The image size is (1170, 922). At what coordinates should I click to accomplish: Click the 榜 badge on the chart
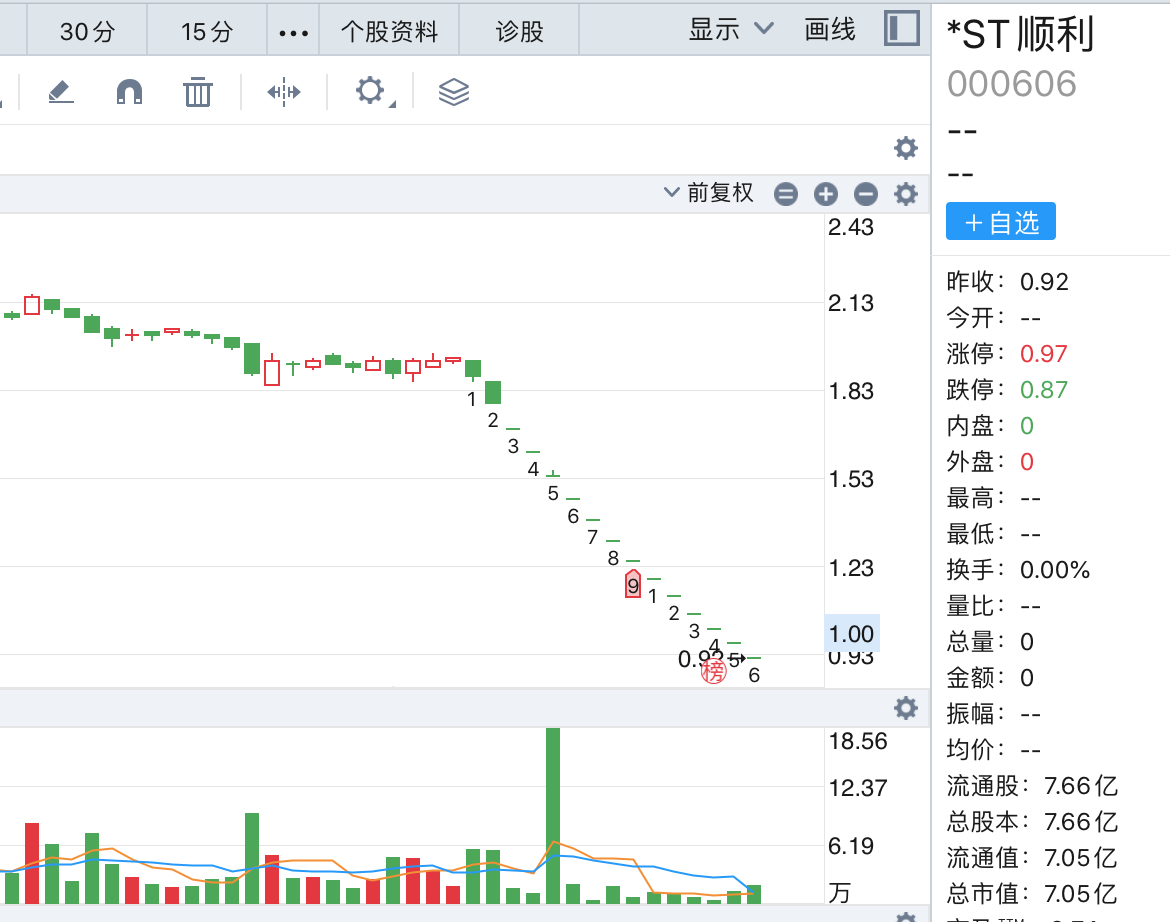click(713, 672)
